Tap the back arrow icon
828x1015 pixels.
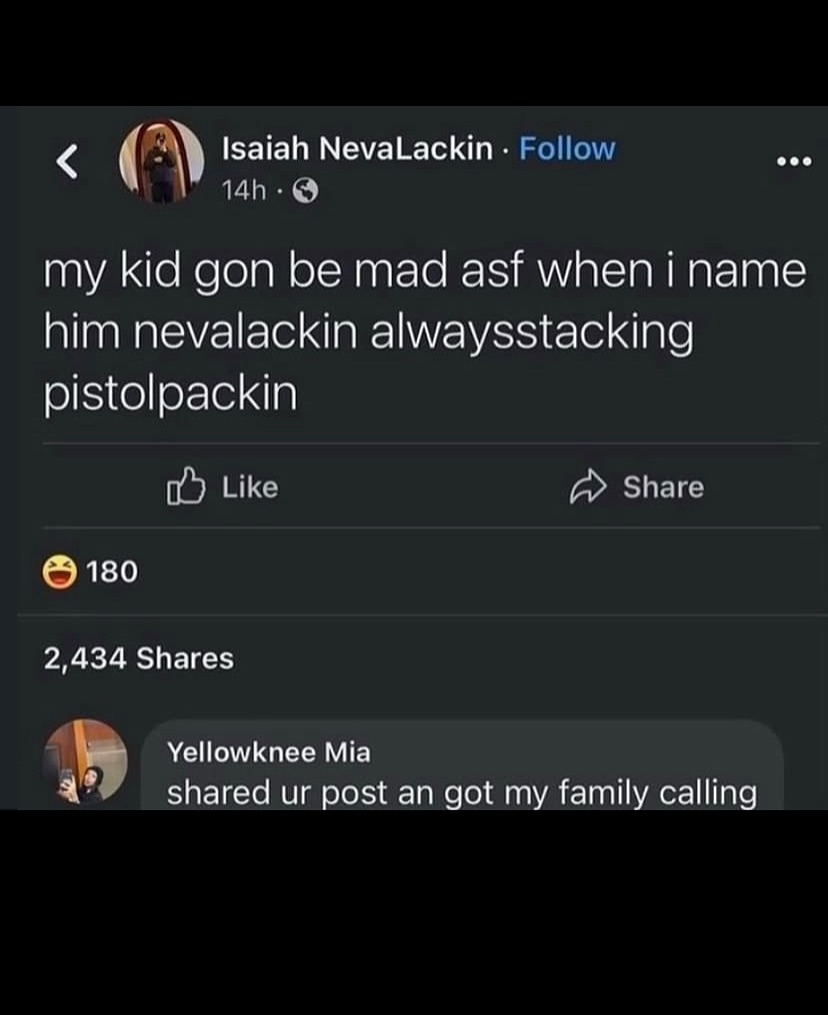point(67,161)
